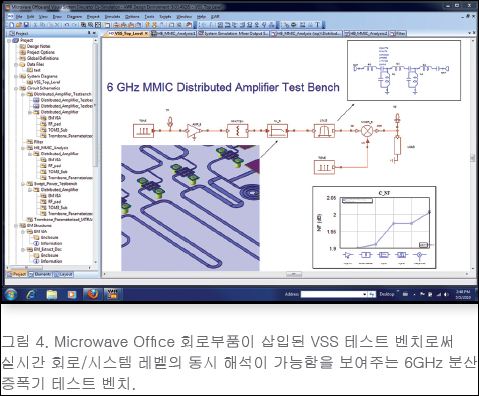Select the bandpass filter block in diagram

(324, 131)
